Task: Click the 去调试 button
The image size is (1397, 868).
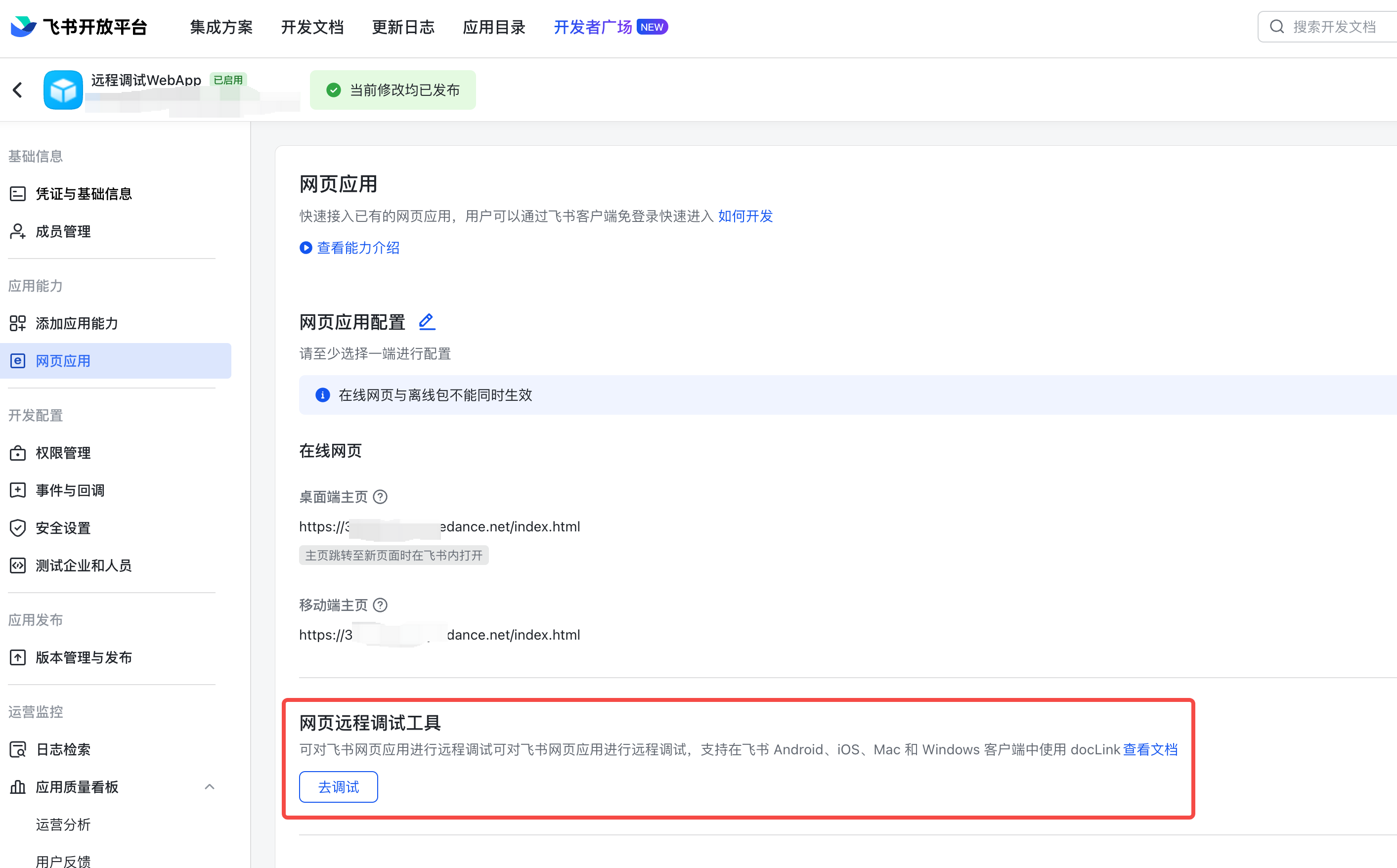Action: tap(339, 787)
